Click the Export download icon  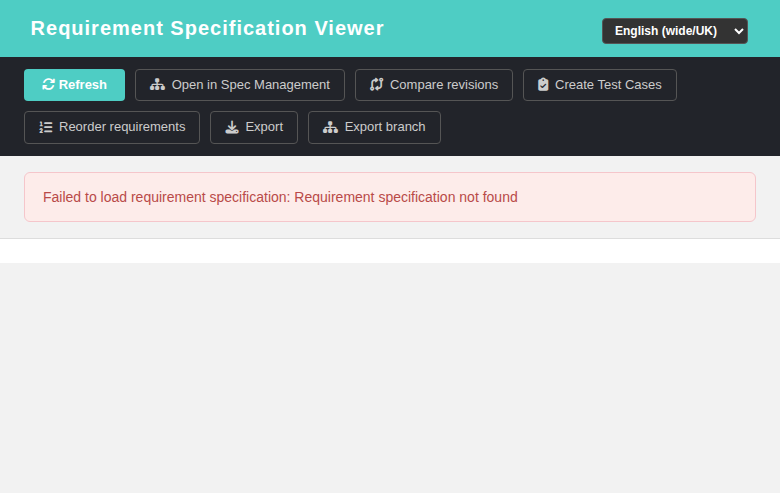point(232,127)
